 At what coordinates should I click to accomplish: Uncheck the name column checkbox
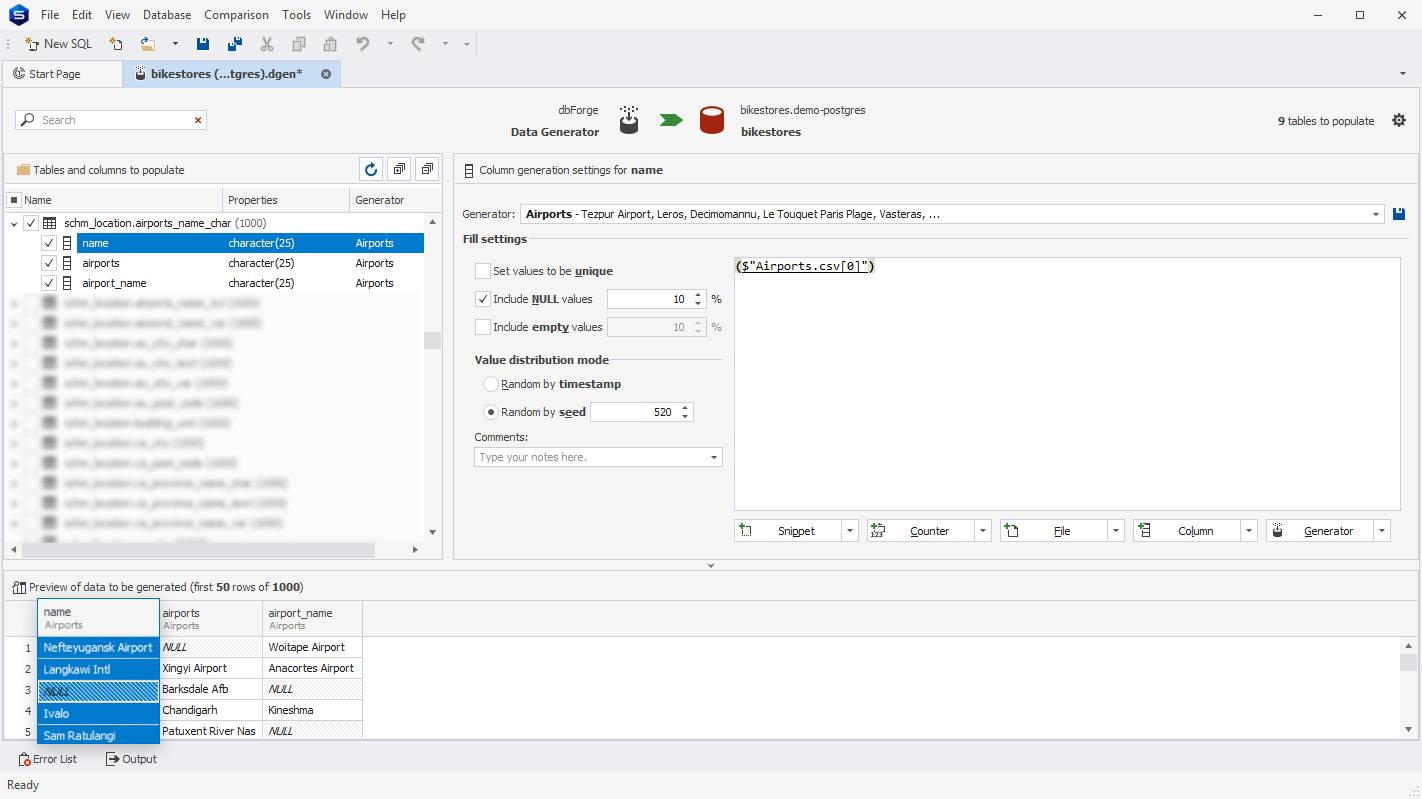pos(49,243)
